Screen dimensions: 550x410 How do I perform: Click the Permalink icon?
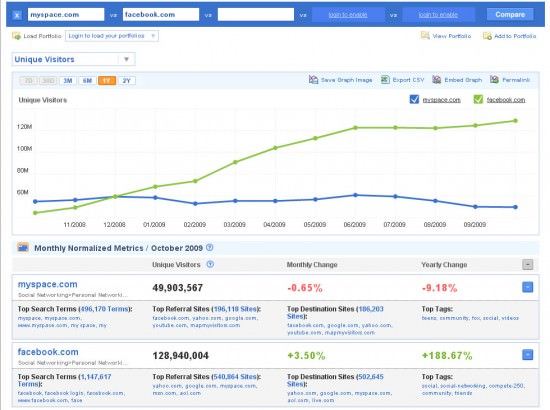tap(494, 80)
